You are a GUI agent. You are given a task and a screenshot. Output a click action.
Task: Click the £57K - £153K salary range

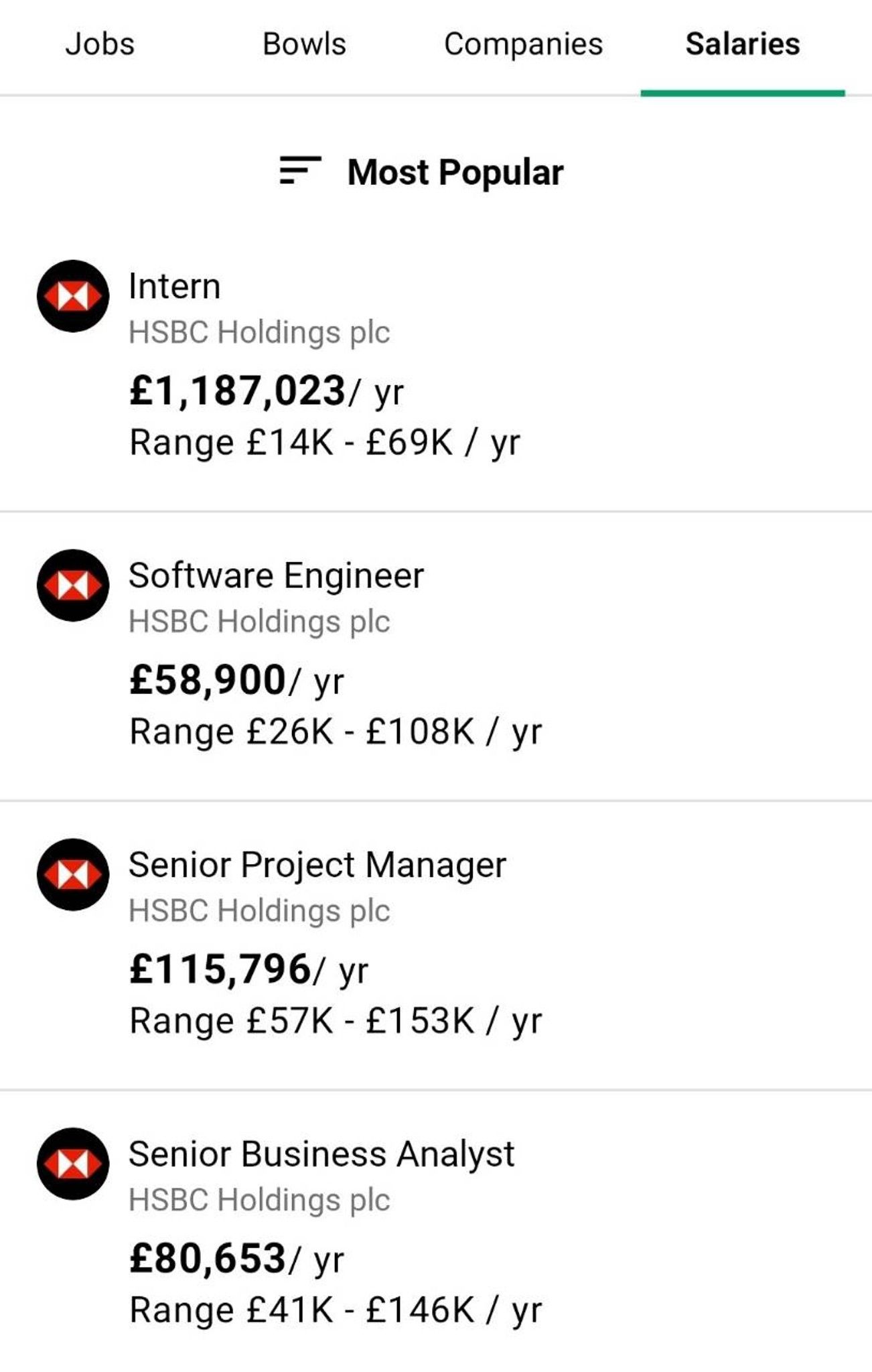coord(335,1020)
